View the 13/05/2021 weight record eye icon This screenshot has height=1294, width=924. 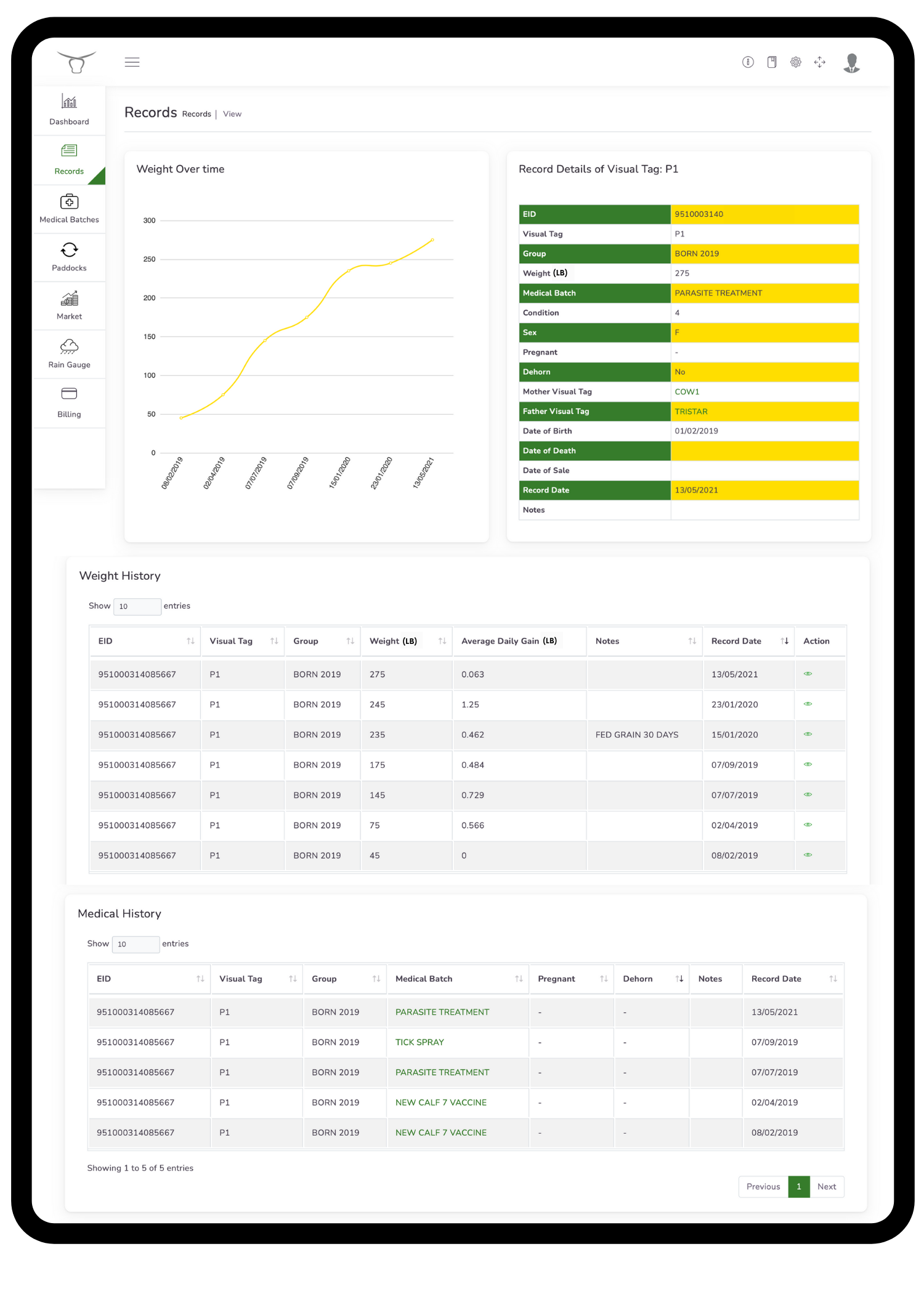(808, 674)
